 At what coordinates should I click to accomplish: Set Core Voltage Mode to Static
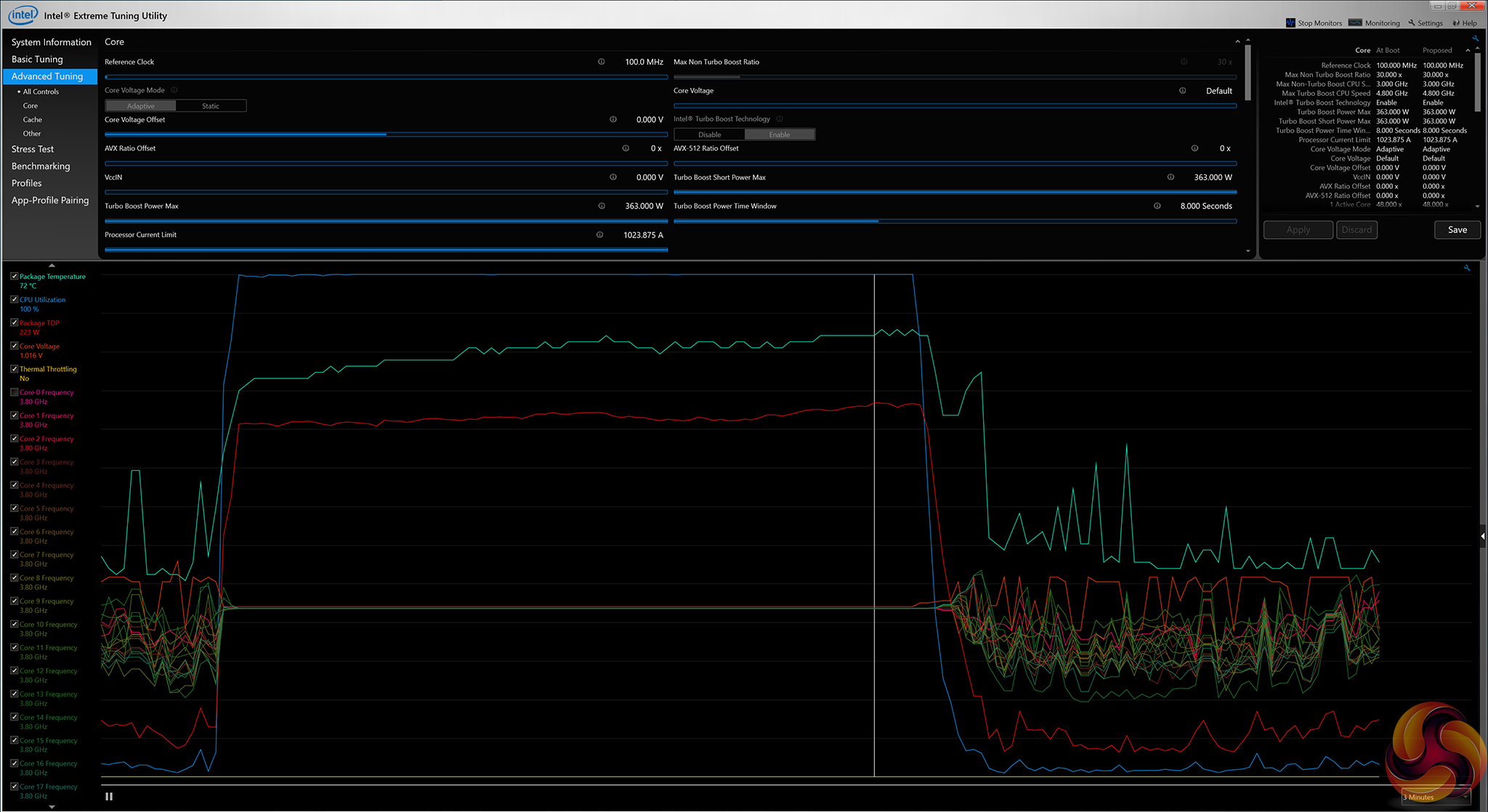pyautogui.click(x=211, y=106)
